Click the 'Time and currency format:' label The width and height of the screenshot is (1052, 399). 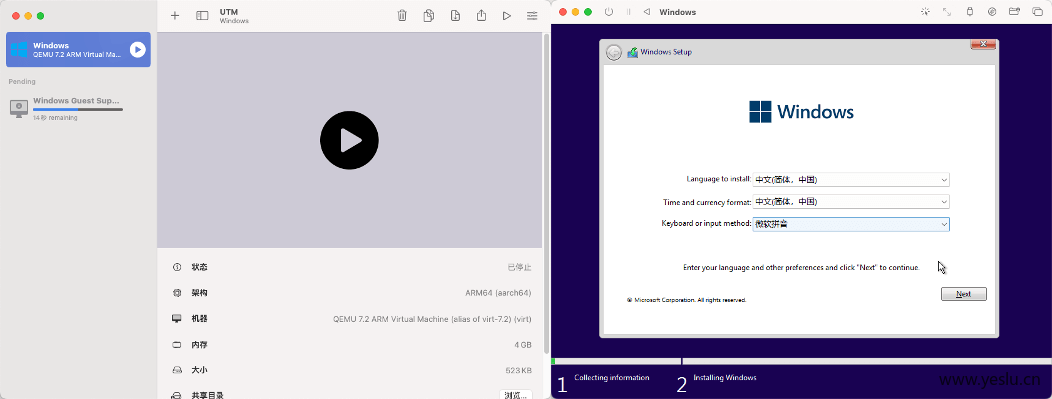pos(707,201)
